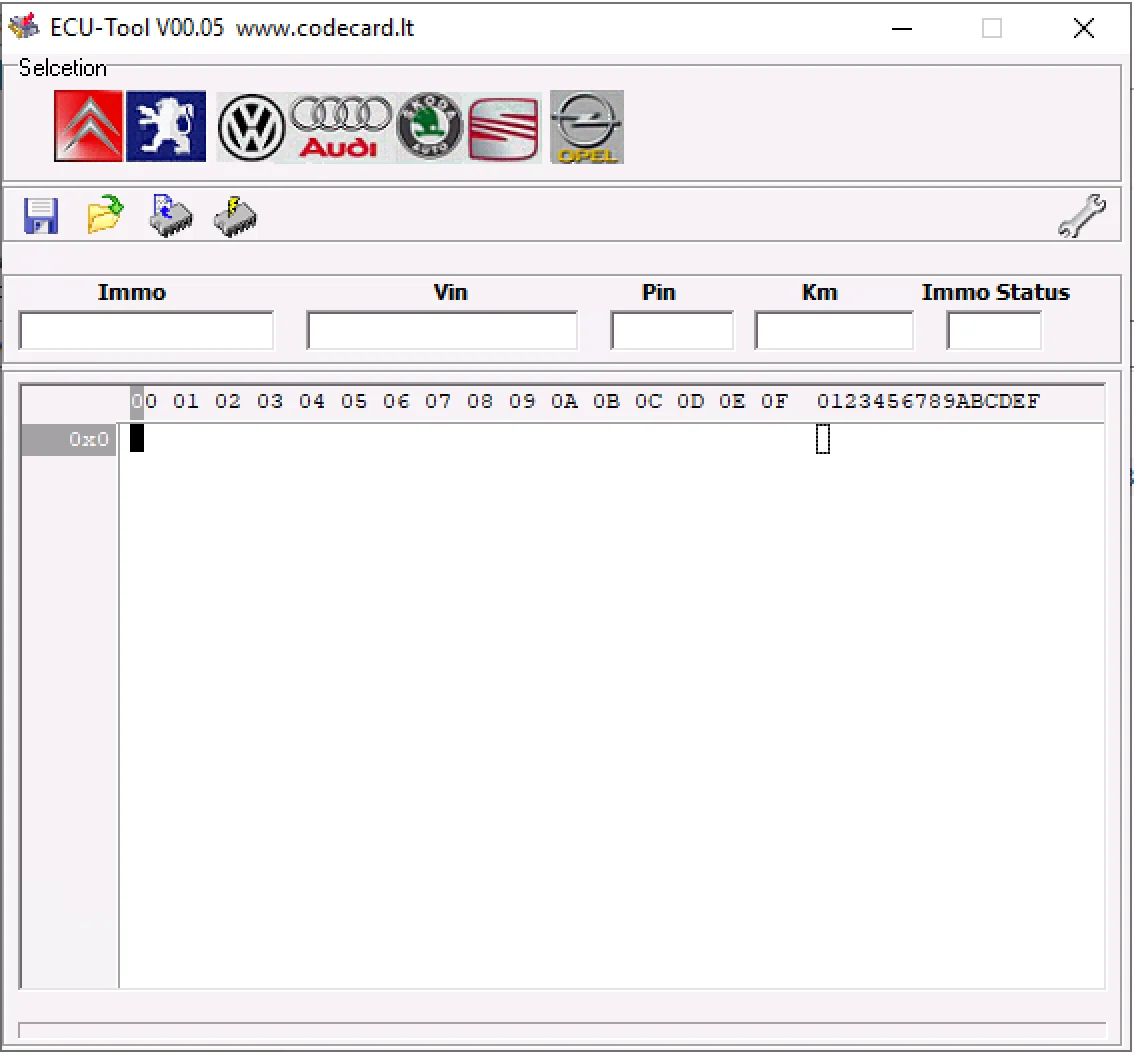Click the Km value field
The image size is (1134, 1052).
pyautogui.click(x=833, y=331)
